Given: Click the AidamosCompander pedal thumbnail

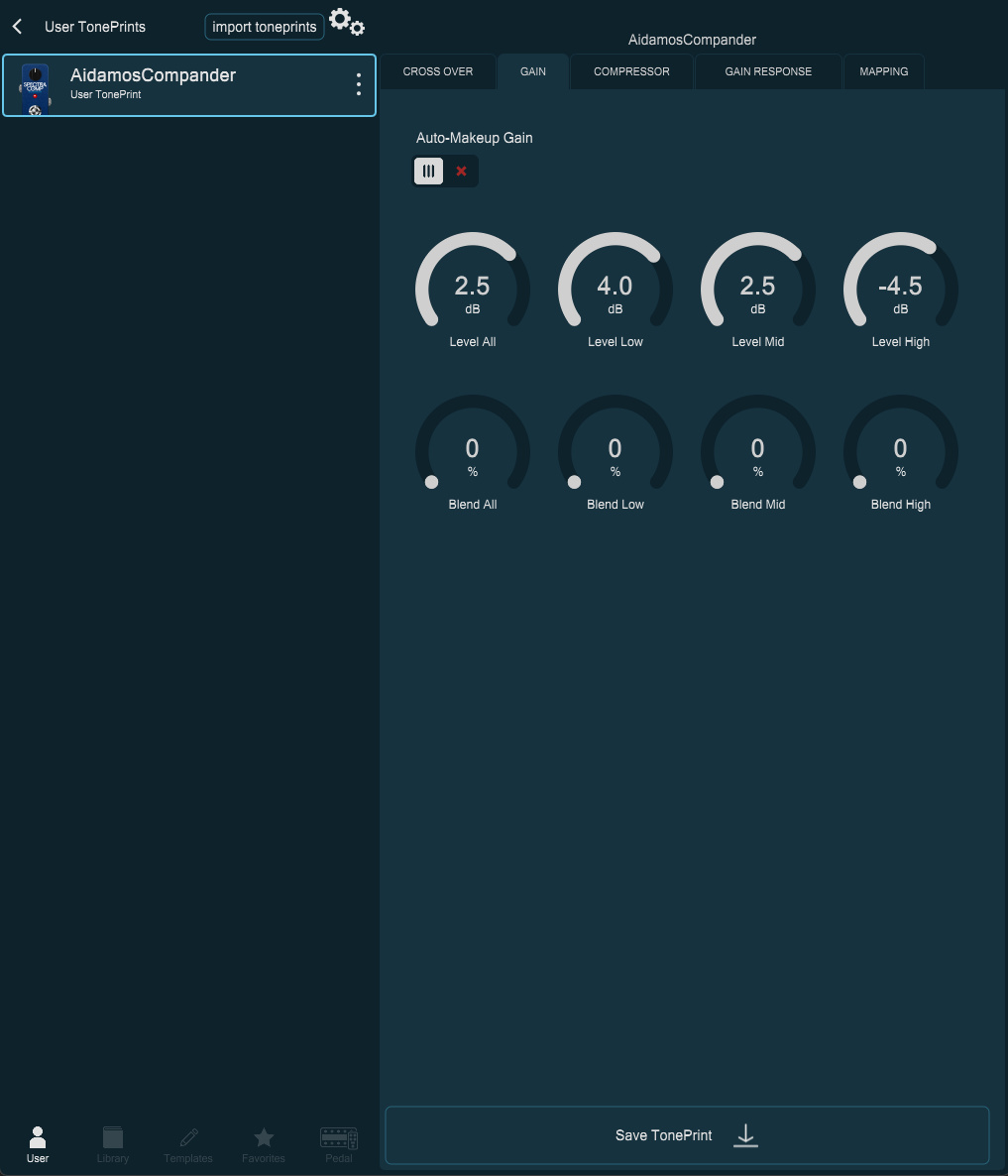Looking at the screenshot, I should 36,88.
